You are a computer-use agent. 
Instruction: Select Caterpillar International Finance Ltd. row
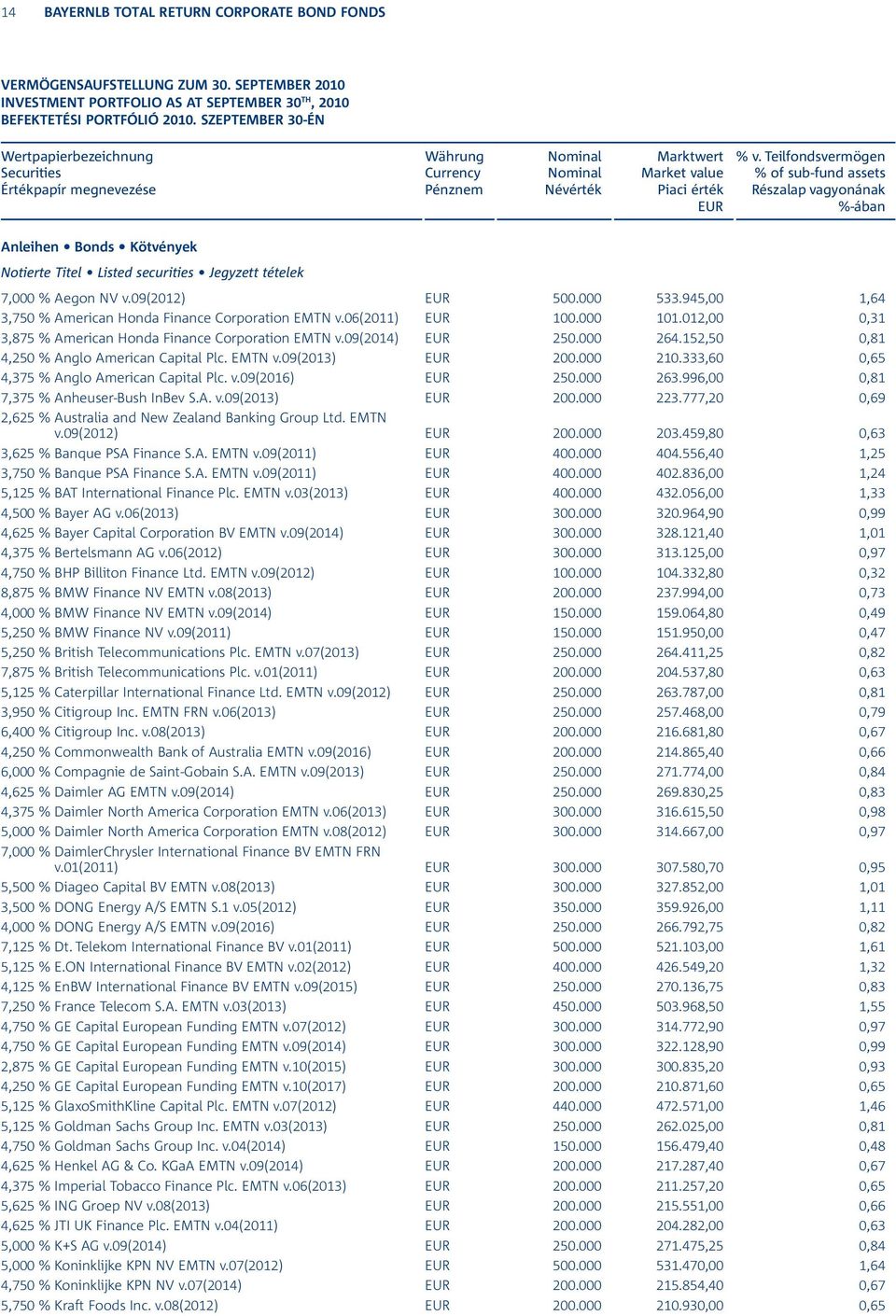click(x=443, y=693)
